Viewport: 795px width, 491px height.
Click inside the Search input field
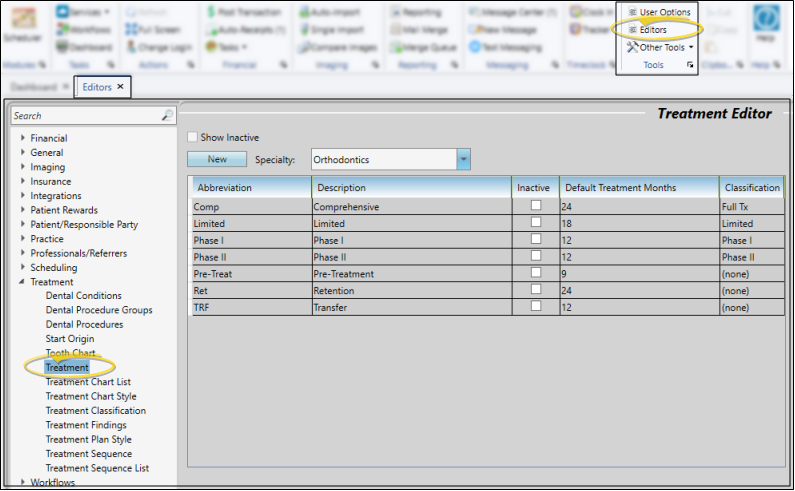click(x=85, y=116)
